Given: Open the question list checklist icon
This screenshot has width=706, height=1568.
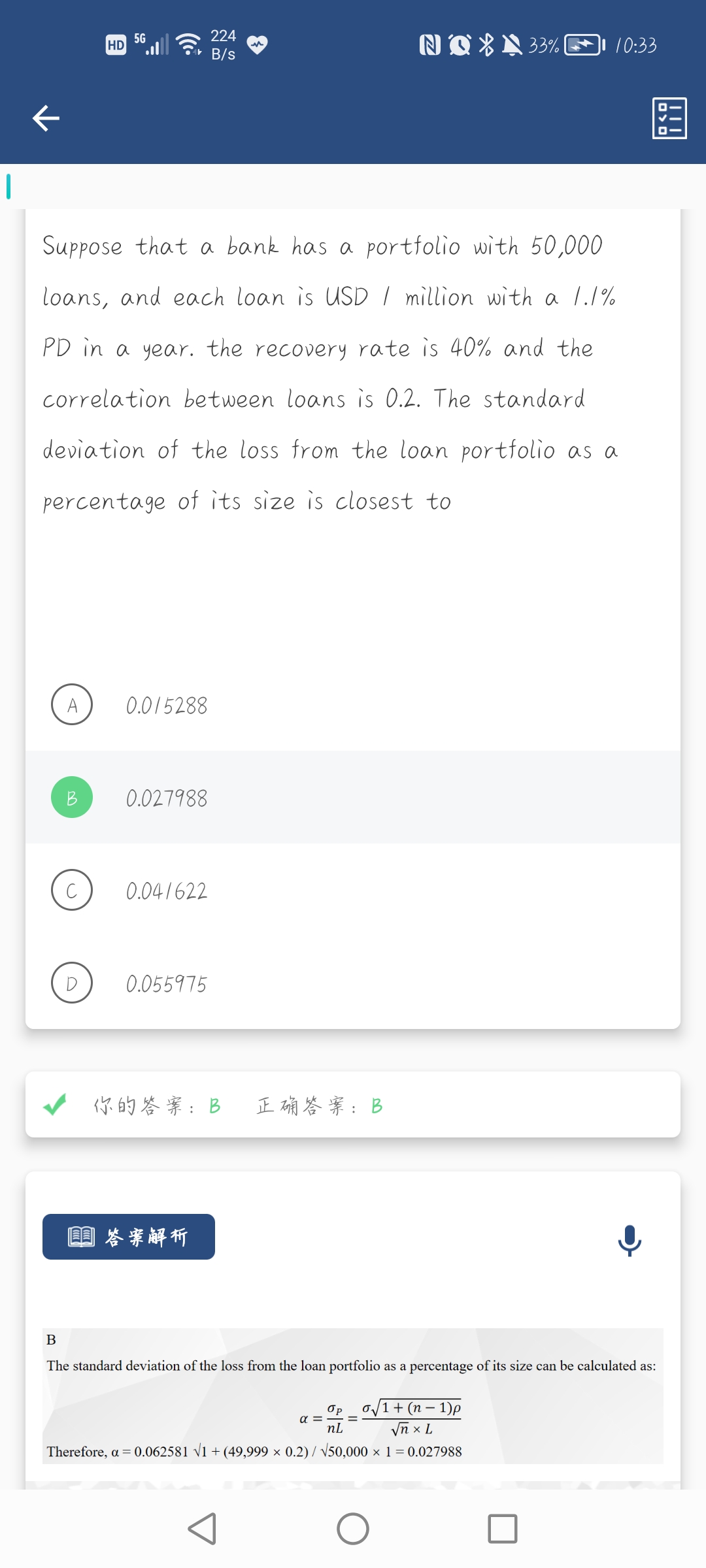Looking at the screenshot, I should coord(669,118).
